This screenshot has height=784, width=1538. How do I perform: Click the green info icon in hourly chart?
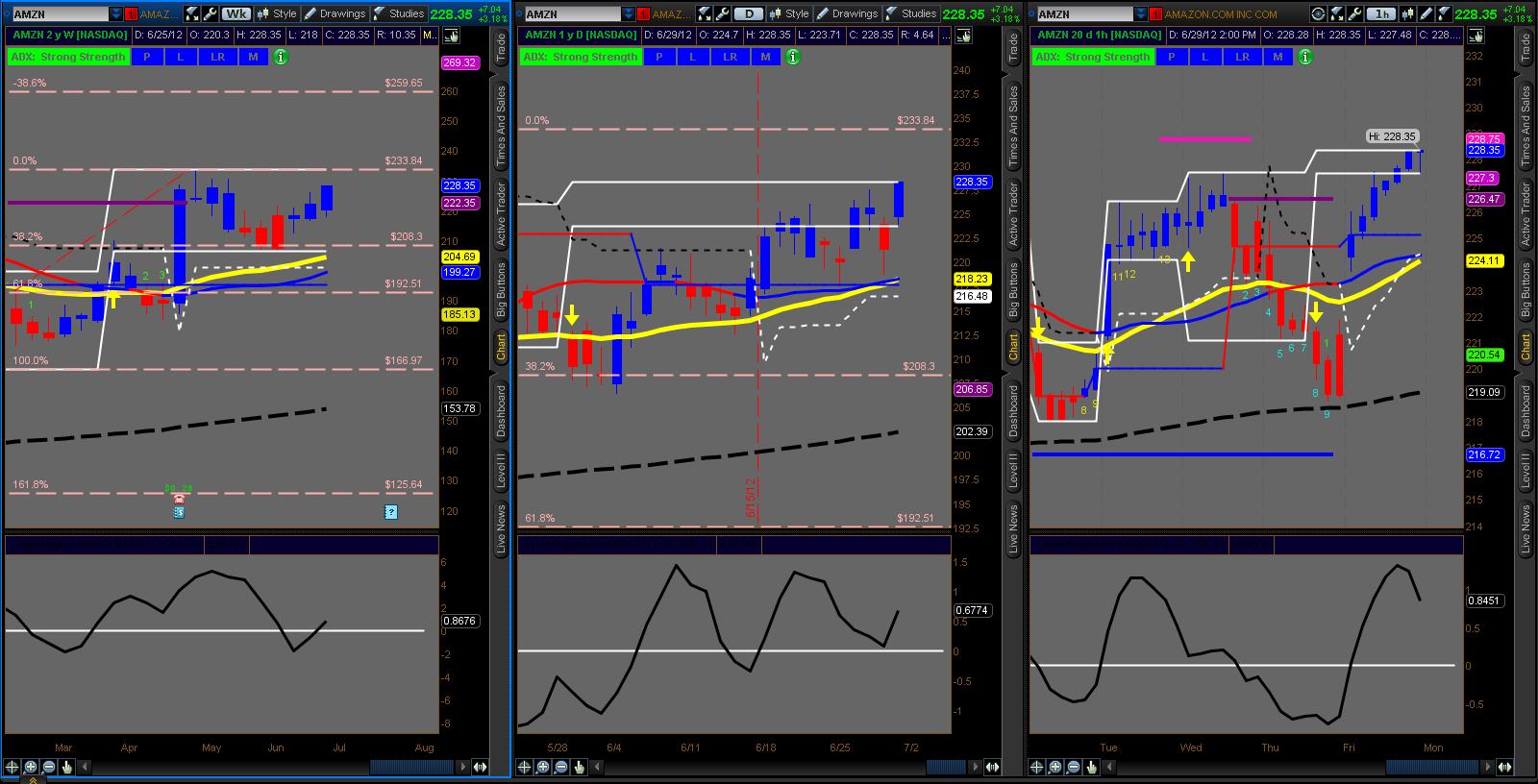pyautogui.click(x=1304, y=57)
